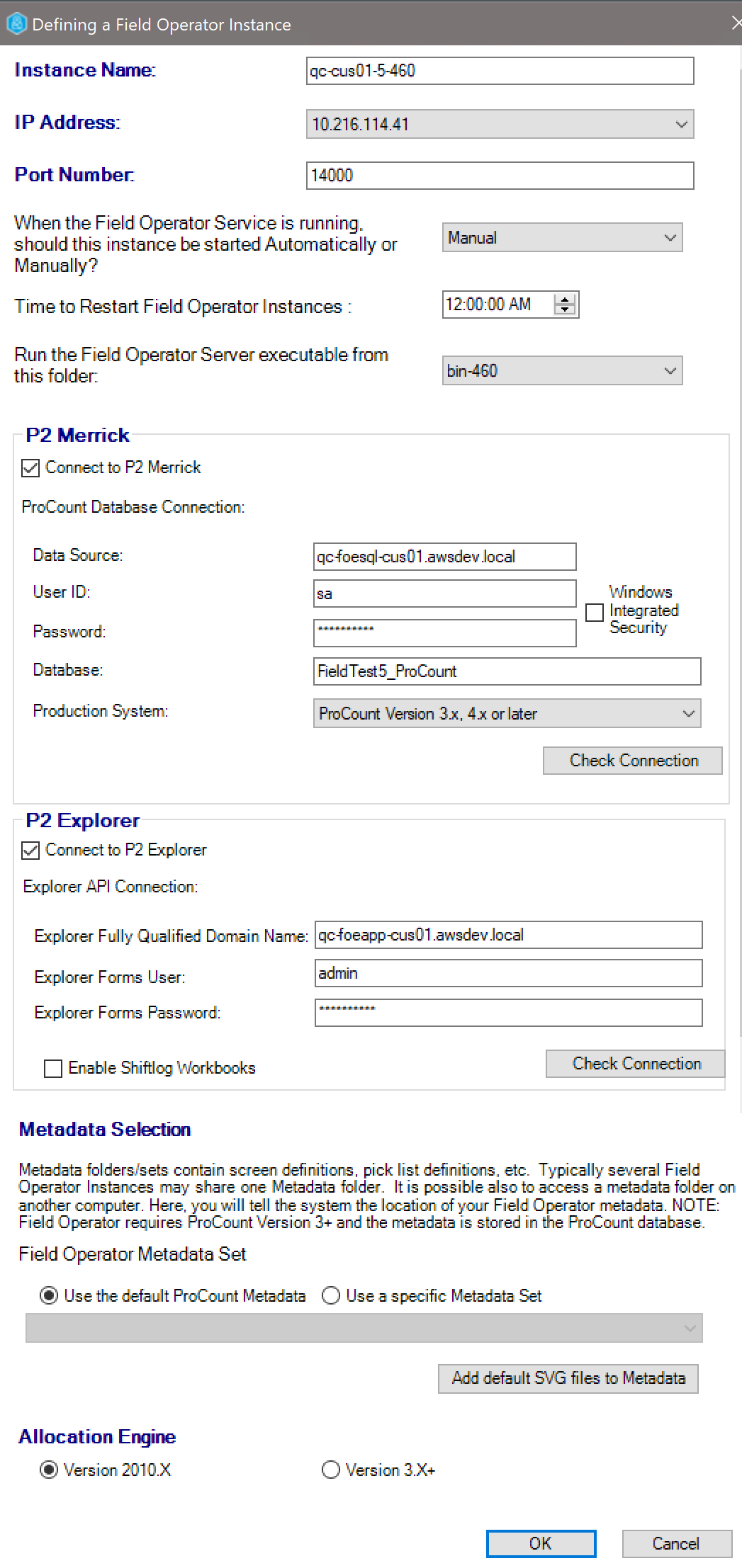Enable Windows Integrated Security checkbox

click(x=595, y=612)
